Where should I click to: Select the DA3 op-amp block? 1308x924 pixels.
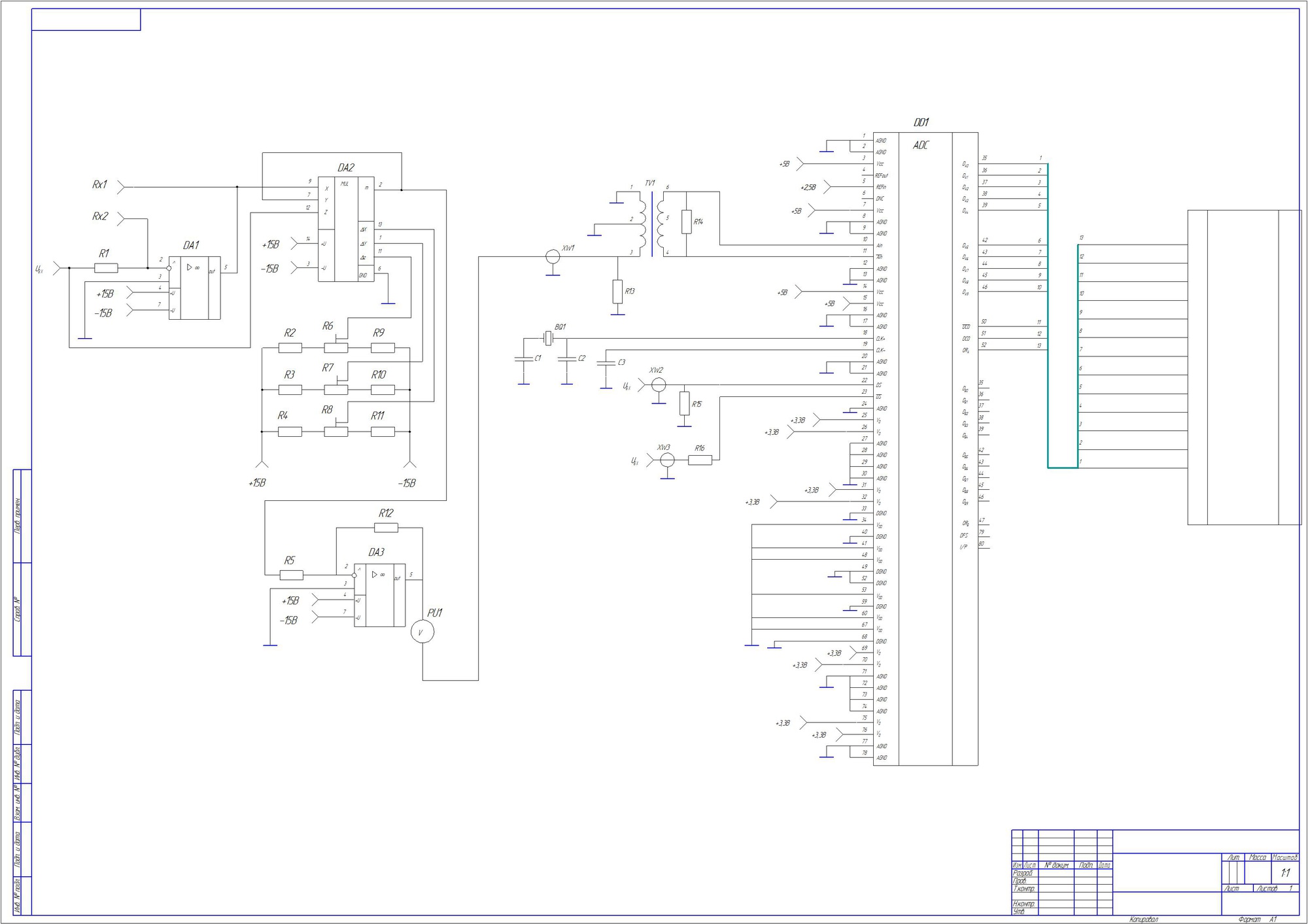[379, 595]
